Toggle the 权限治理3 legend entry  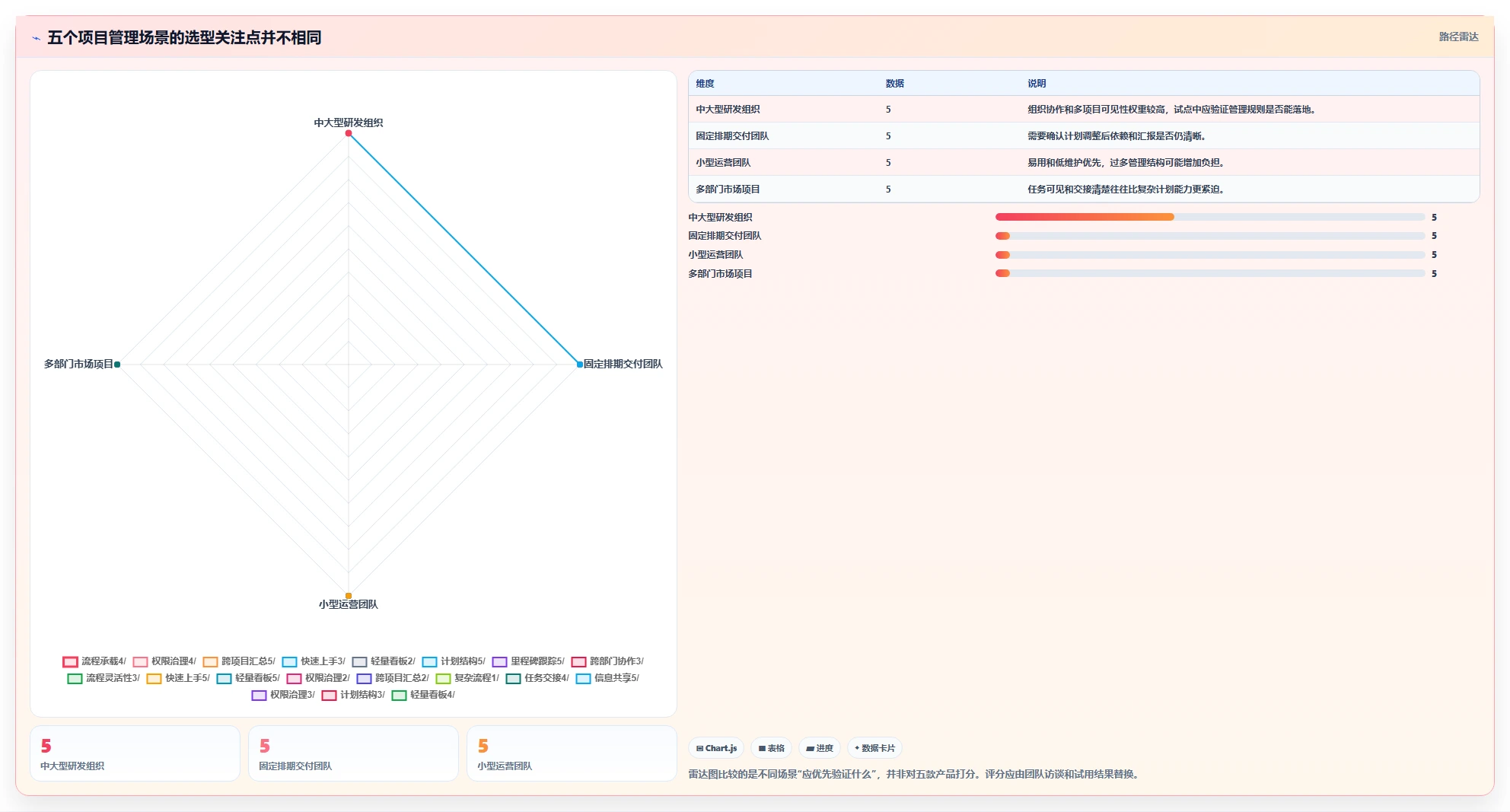pyautogui.click(x=283, y=695)
